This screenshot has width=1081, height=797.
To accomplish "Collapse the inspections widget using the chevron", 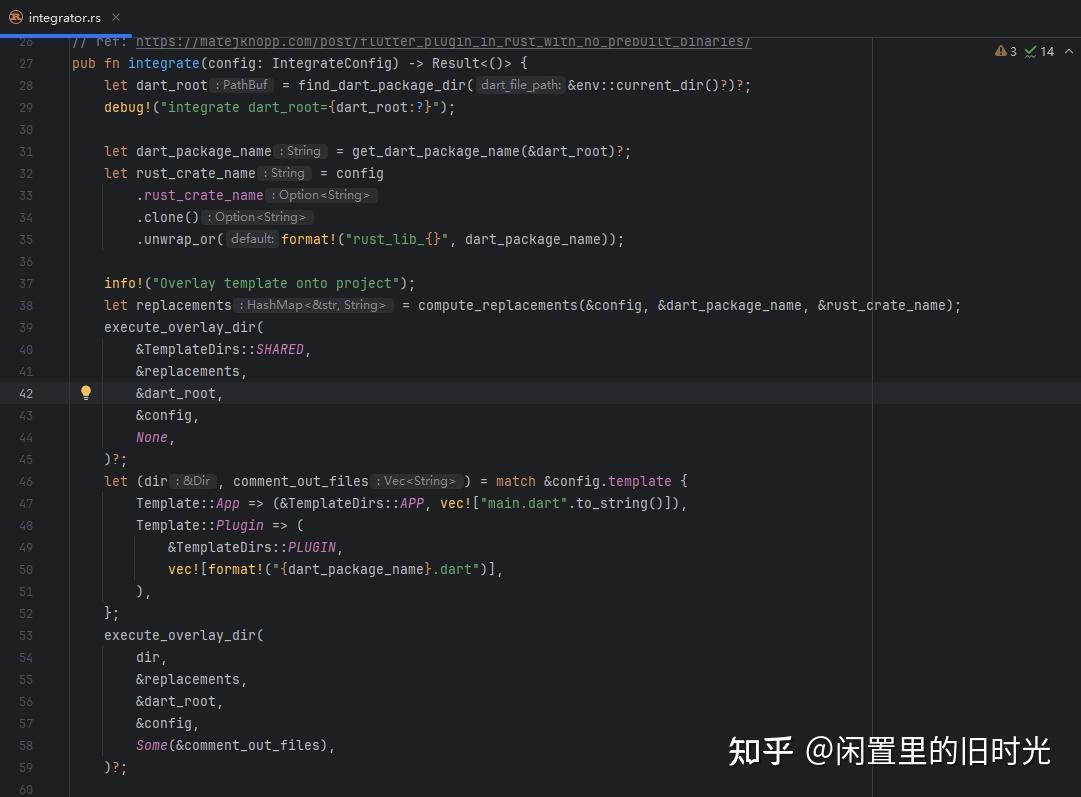I will (1068, 51).
